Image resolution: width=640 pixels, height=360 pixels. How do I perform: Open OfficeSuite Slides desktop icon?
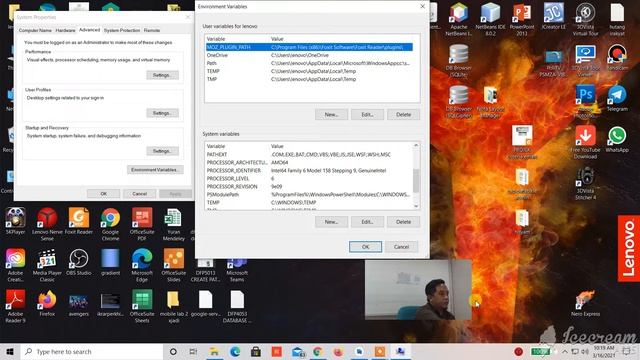click(173, 265)
